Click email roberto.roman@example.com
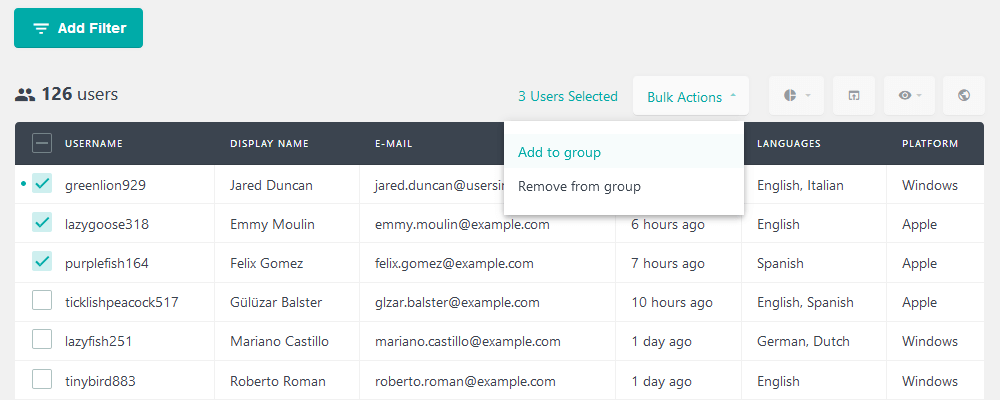This screenshot has height=400, width=1000. point(466,381)
